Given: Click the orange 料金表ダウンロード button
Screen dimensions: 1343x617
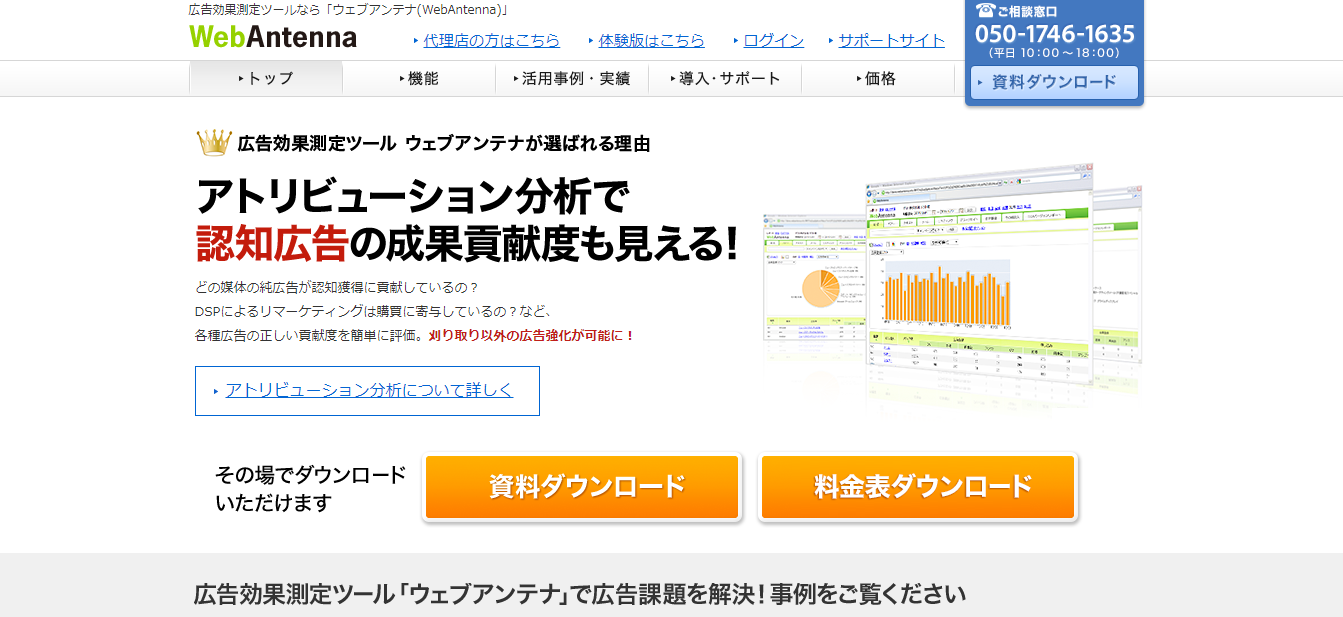Looking at the screenshot, I should click(918, 487).
